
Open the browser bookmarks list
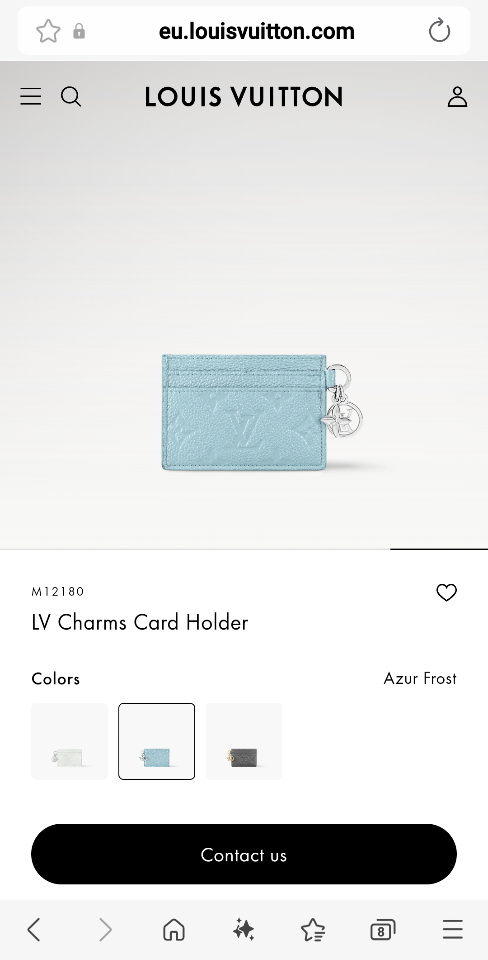(x=313, y=930)
